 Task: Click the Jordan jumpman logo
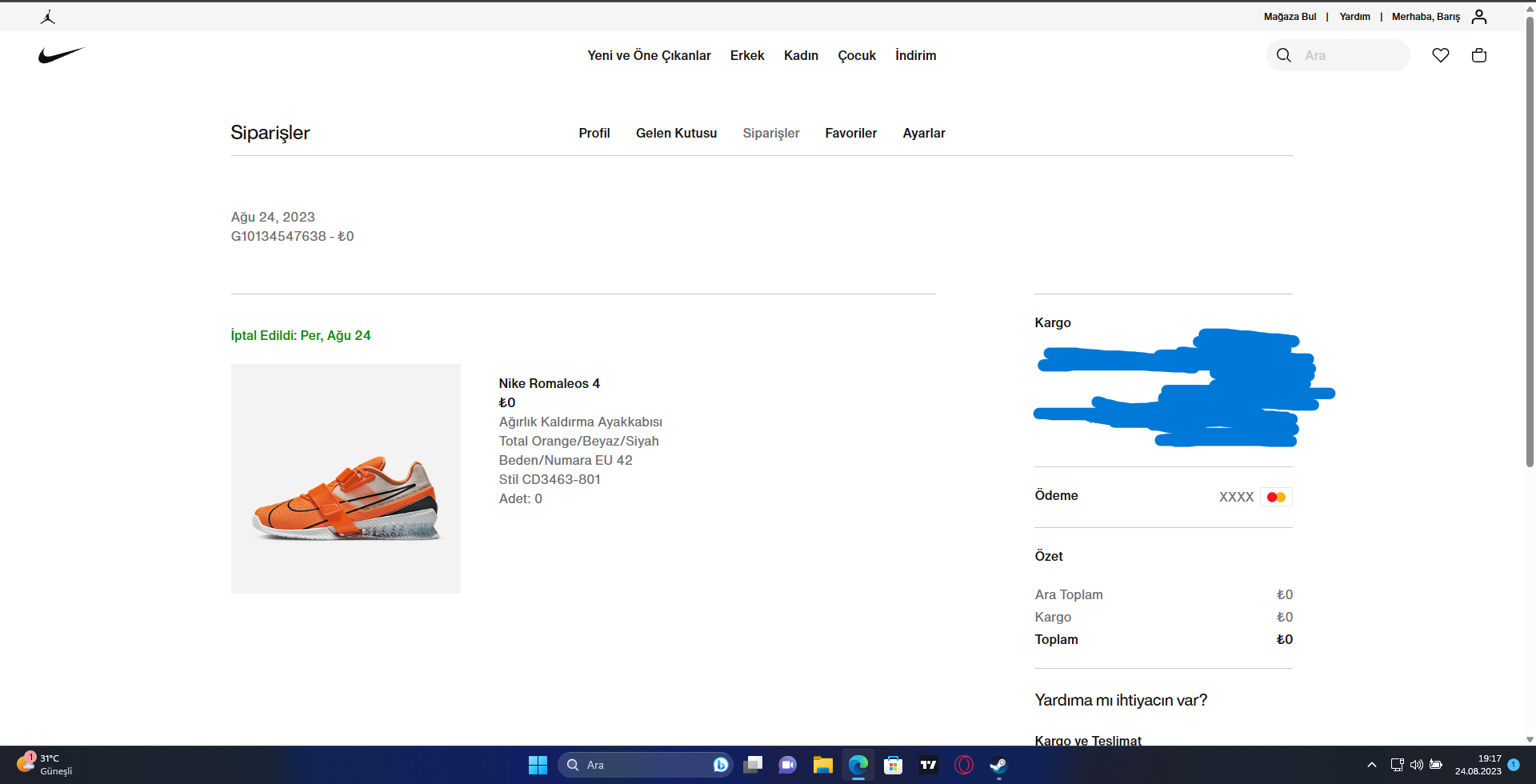[x=48, y=17]
